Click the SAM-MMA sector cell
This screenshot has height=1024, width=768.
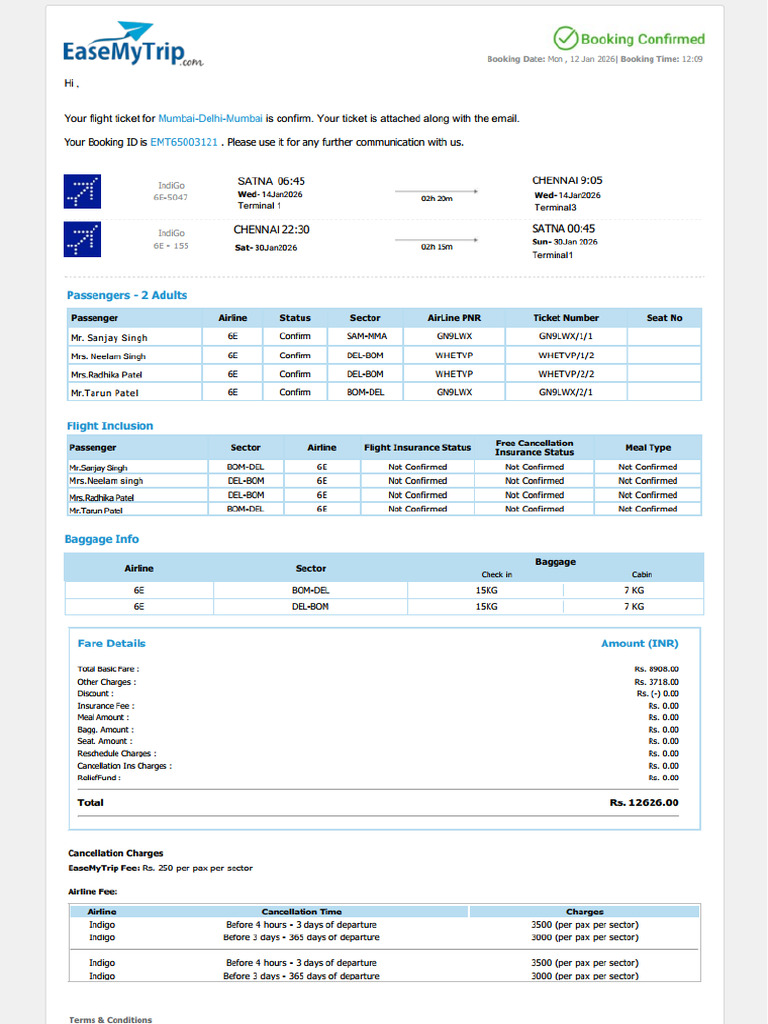[x=366, y=336]
